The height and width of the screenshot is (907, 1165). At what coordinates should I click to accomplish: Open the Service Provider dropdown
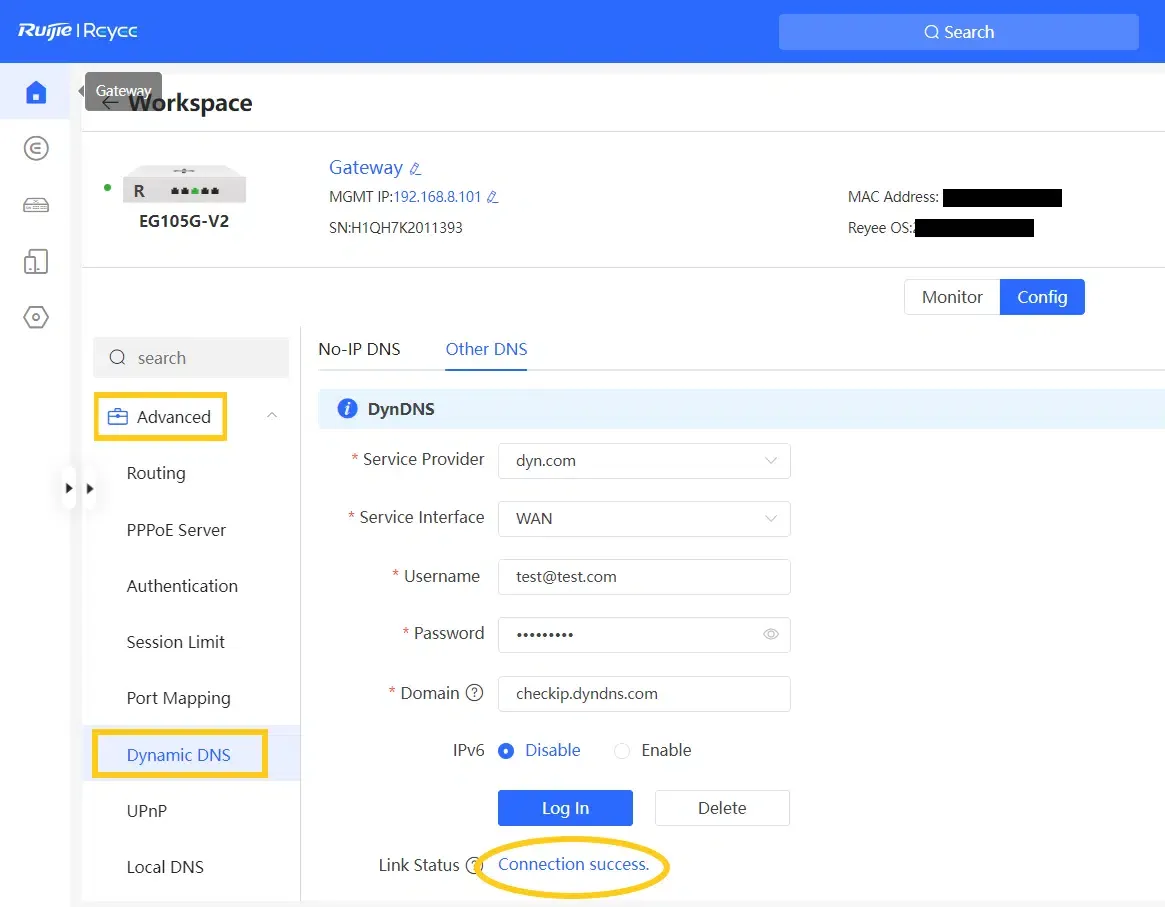[x=644, y=461]
